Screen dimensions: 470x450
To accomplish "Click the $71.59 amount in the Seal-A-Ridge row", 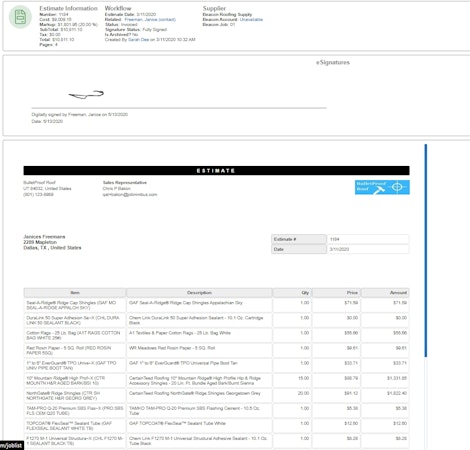I will (x=401, y=303).
